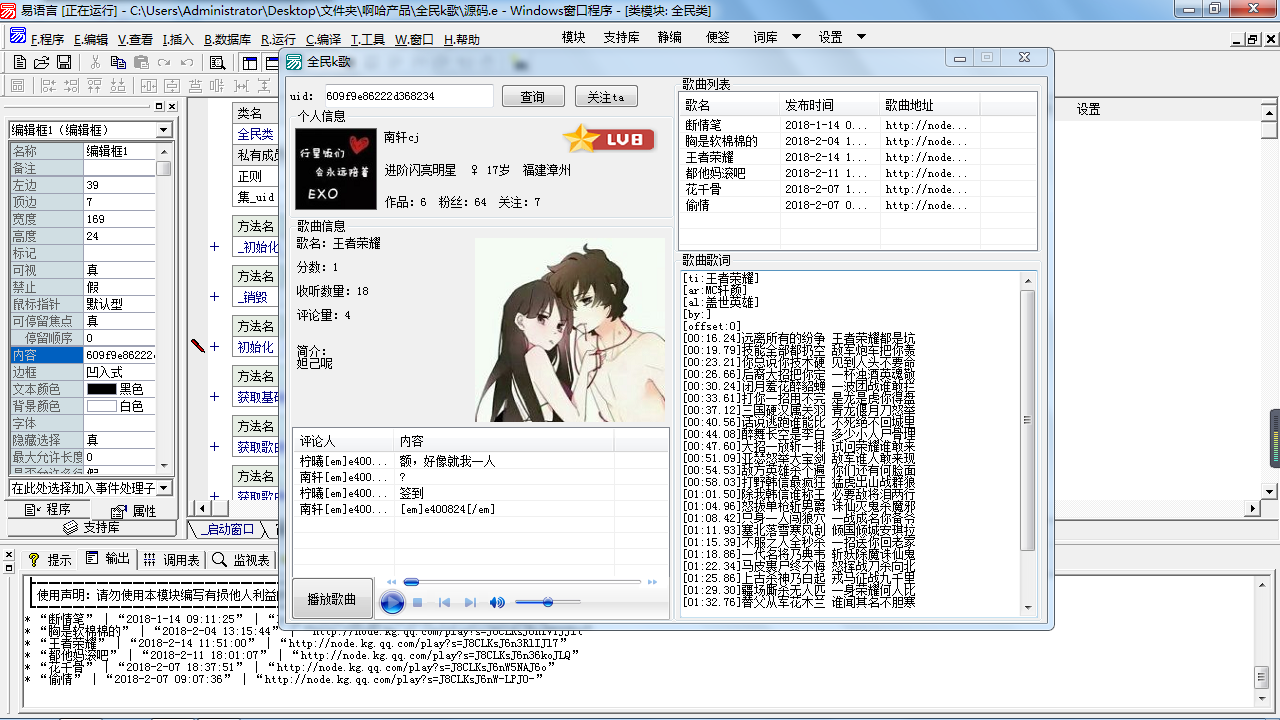This screenshot has width=1280, height=720.
Task: Switch to the 调用表 tab
Action: click(x=171, y=559)
